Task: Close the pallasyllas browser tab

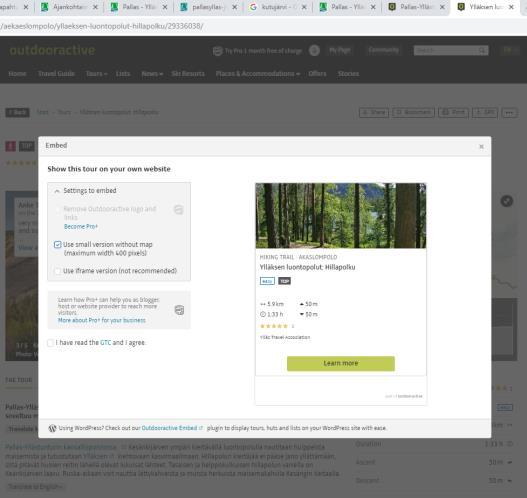Action: tap(235, 7)
